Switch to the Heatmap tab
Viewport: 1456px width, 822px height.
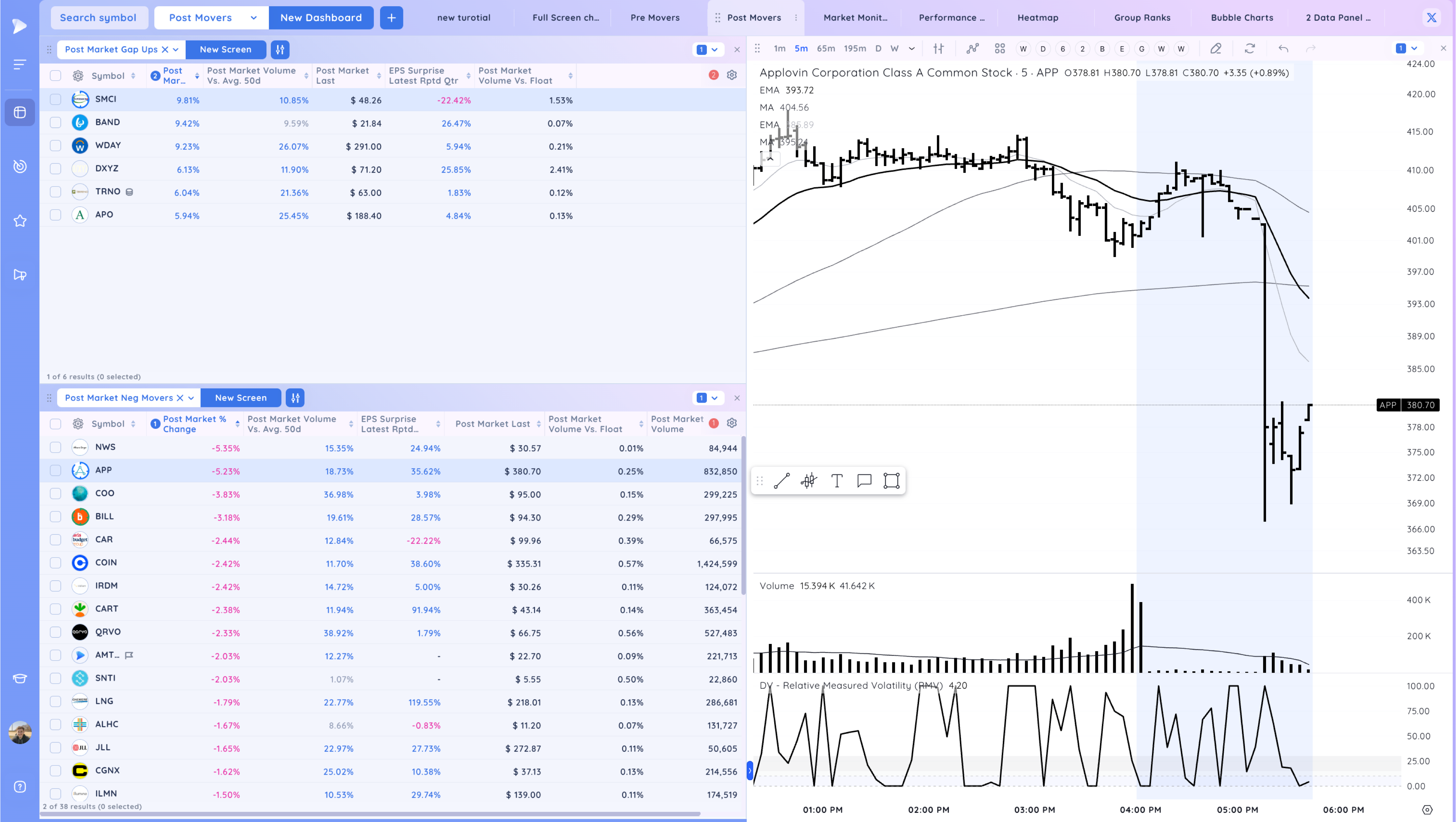point(1038,17)
